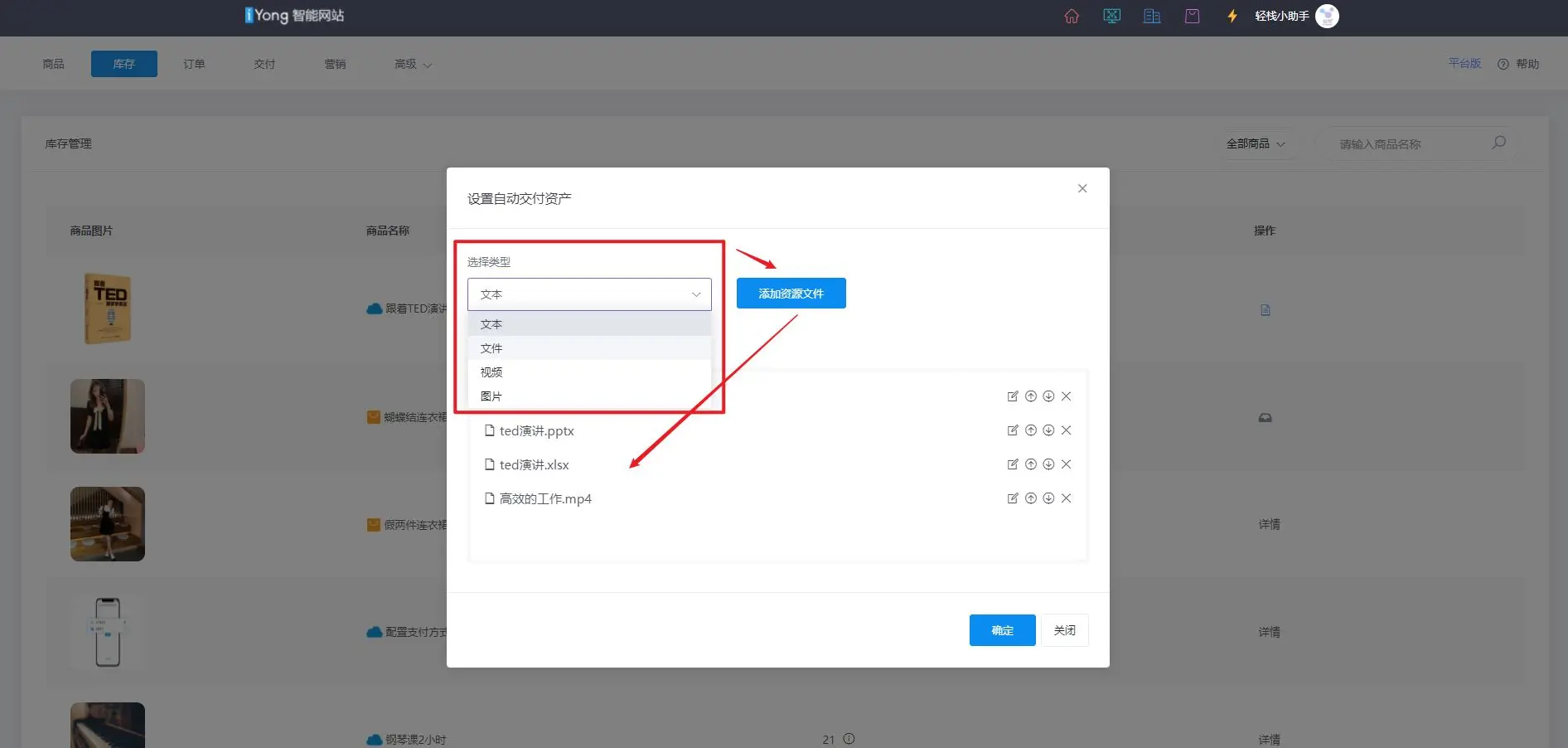The height and width of the screenshot is (748, 1568).
Task: Move ted演讲.xlsx up in the list
Action: click(1030, 464)
